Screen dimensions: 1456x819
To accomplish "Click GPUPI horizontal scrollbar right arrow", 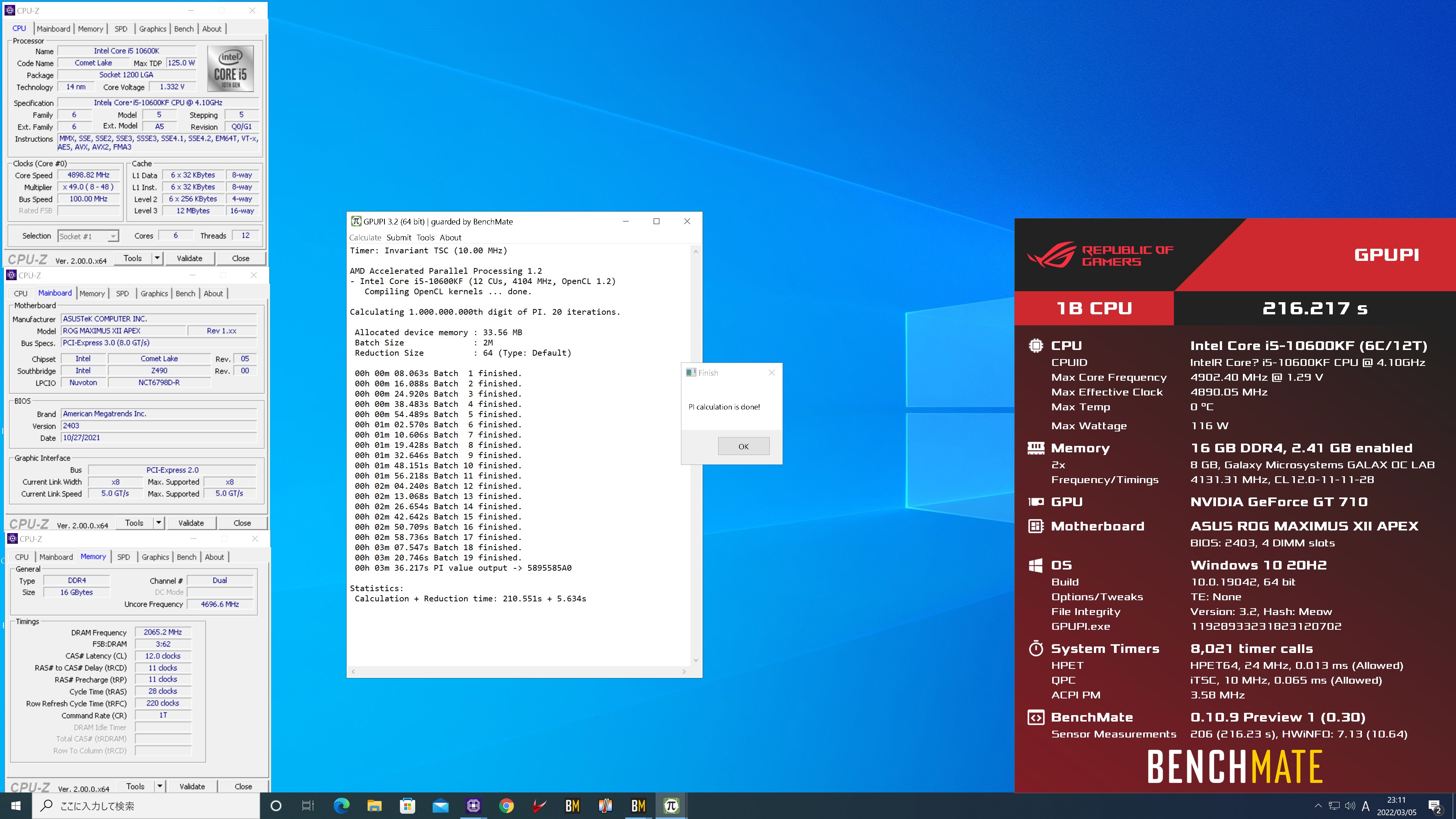I will [684, 672].
